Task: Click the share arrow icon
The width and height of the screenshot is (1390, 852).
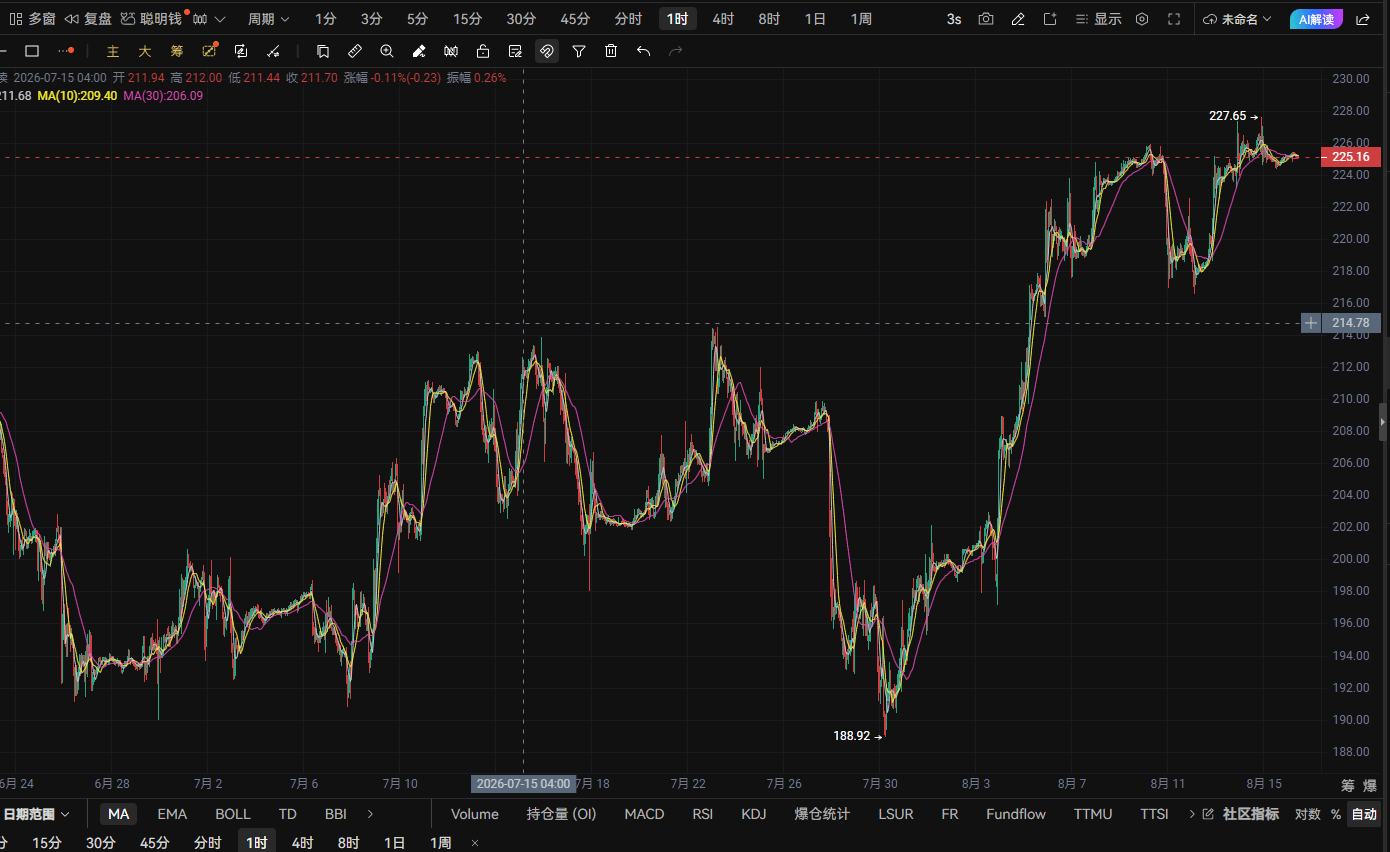Action: 1363,19
